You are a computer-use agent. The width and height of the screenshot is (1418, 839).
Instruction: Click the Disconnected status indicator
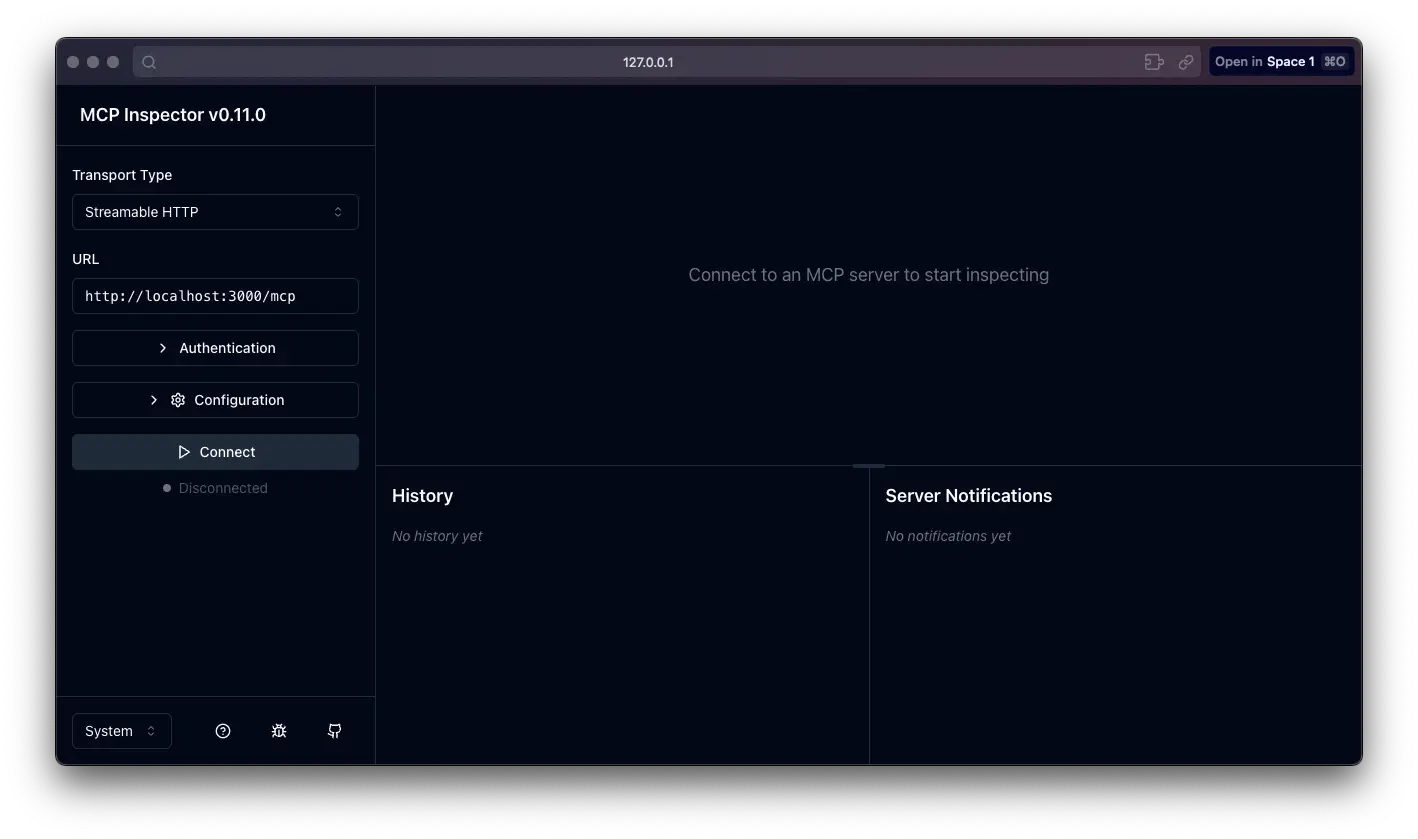[x=215, y=487]
